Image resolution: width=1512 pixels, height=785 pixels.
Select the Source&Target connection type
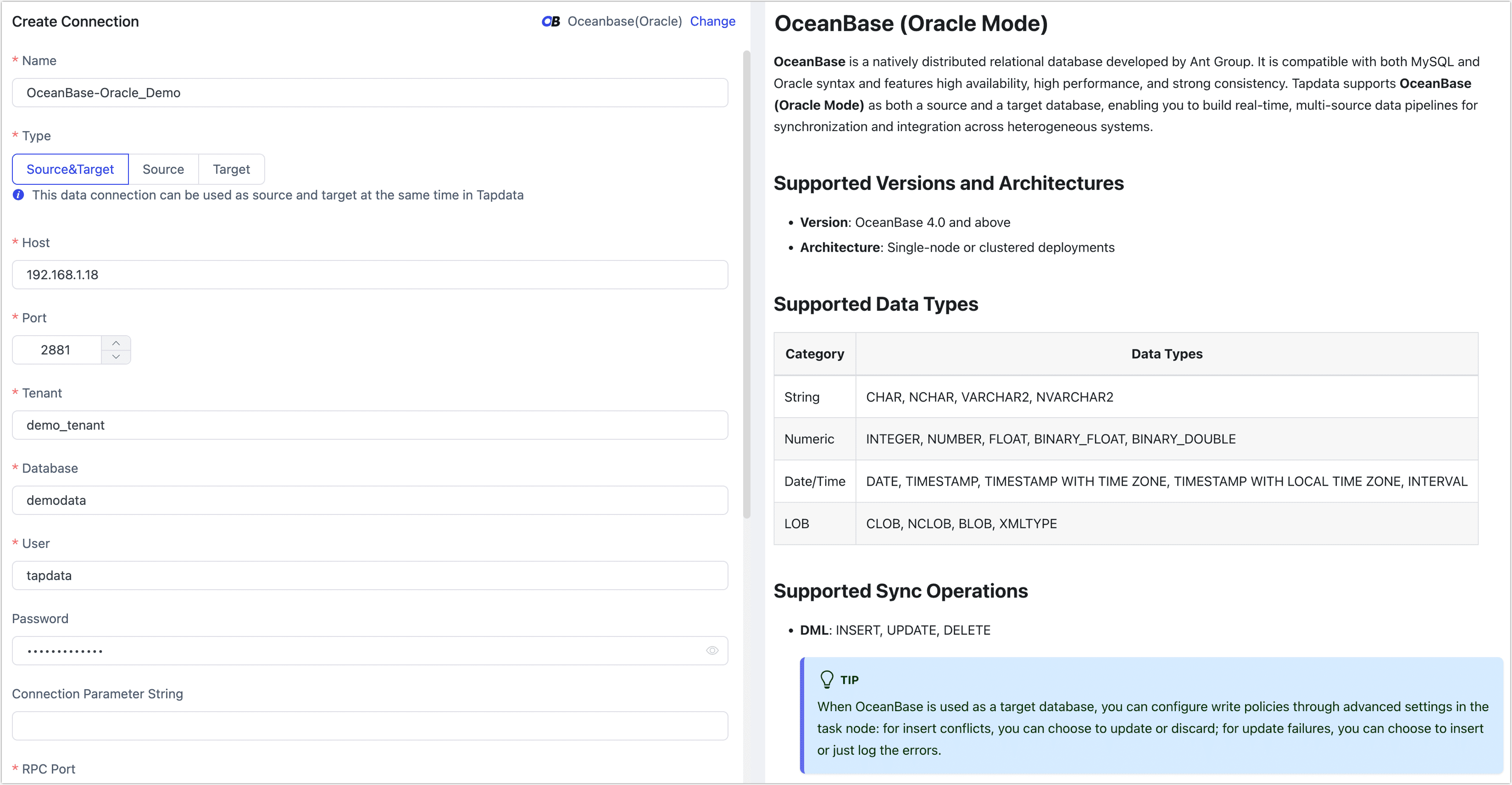(70, 169)
